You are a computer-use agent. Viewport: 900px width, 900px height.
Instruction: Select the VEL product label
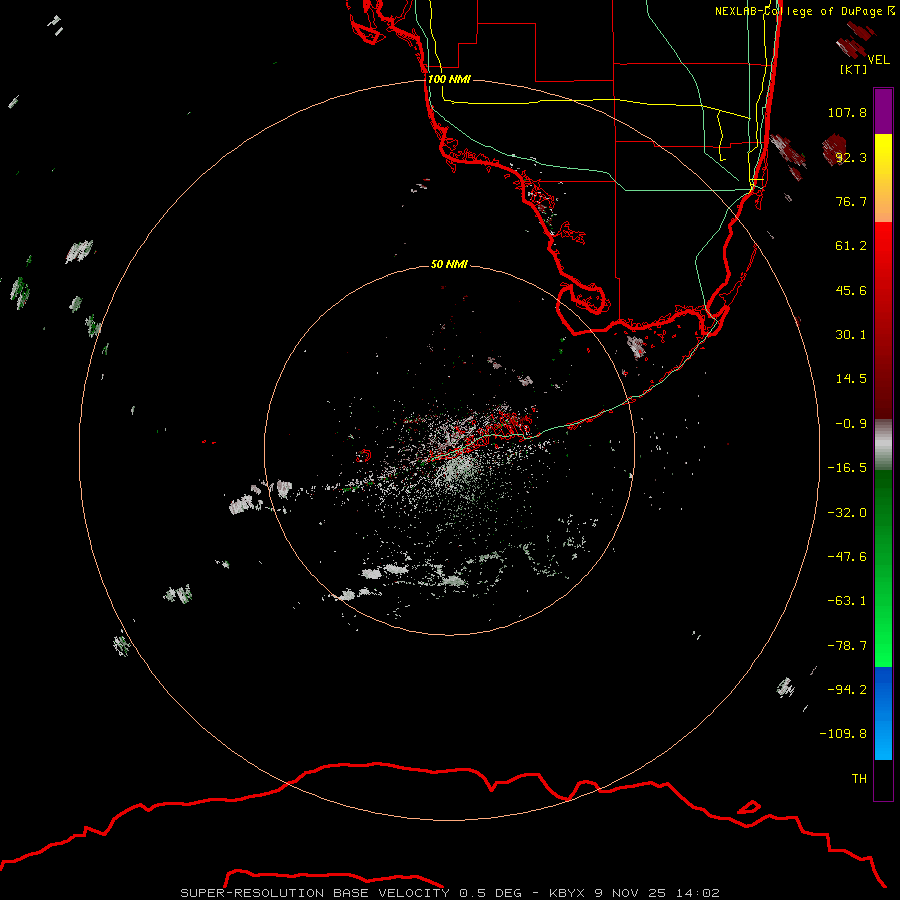tap(879, 60)
